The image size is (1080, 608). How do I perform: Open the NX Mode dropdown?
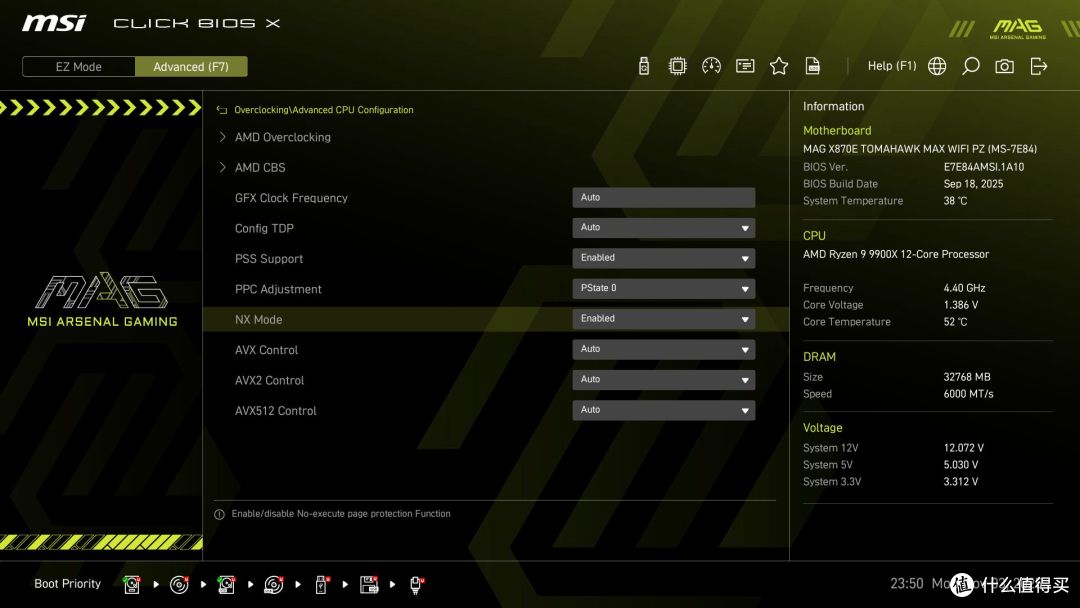coord(663,319)
